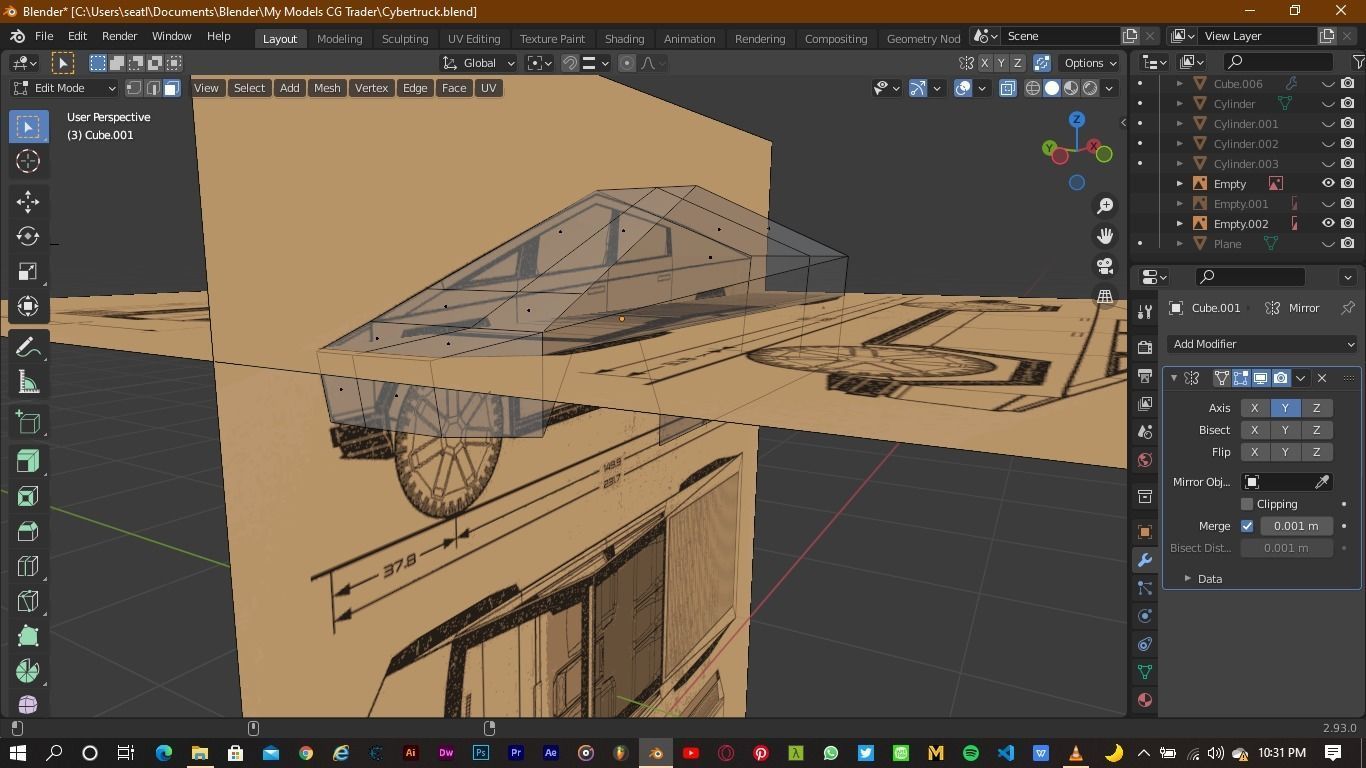The height and width of the screenshot is (768, 1366).
Task: Select the Scale tool
Action: coord(28,271)
